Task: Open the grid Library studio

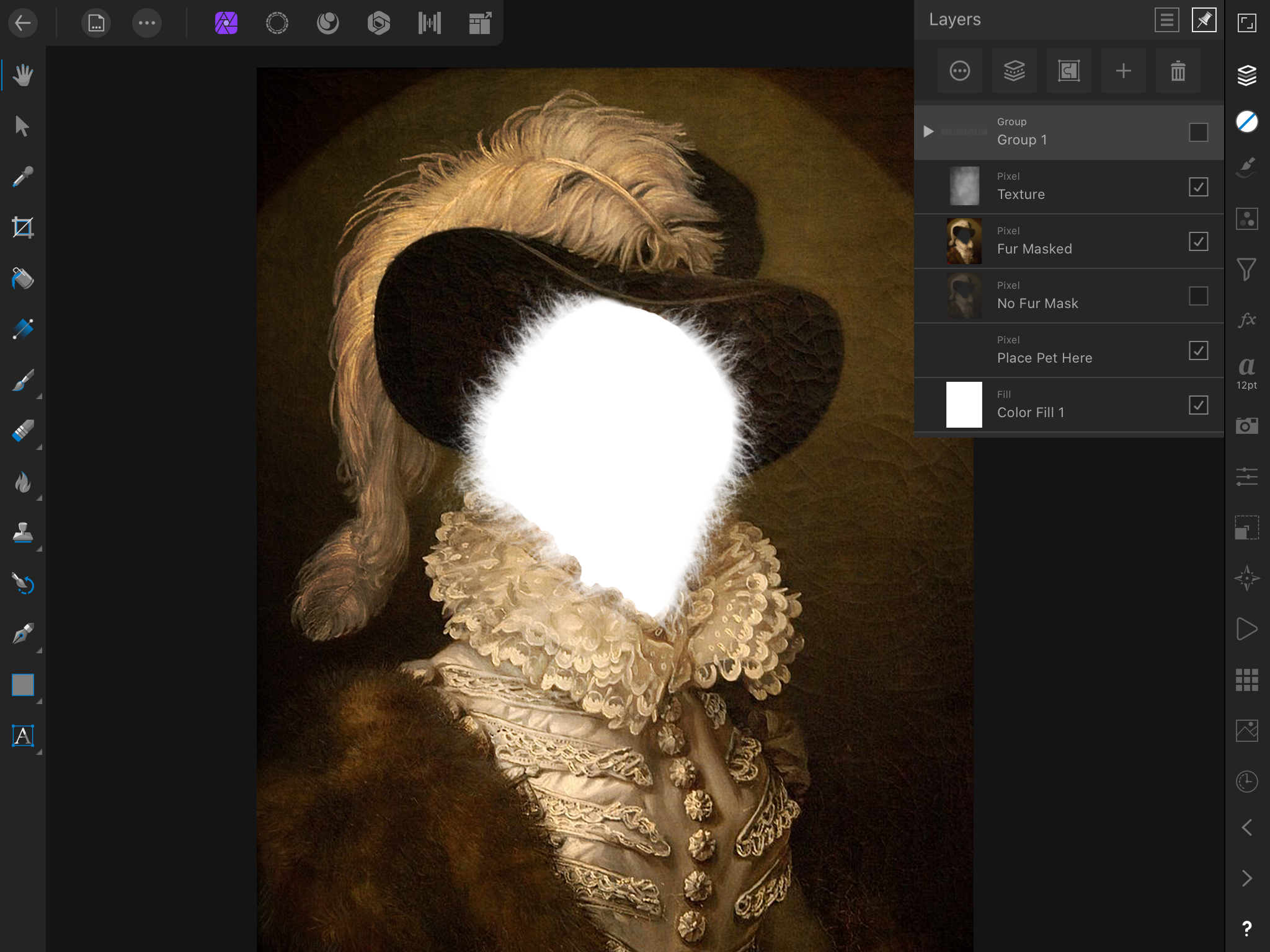Action: (1247, 680)
